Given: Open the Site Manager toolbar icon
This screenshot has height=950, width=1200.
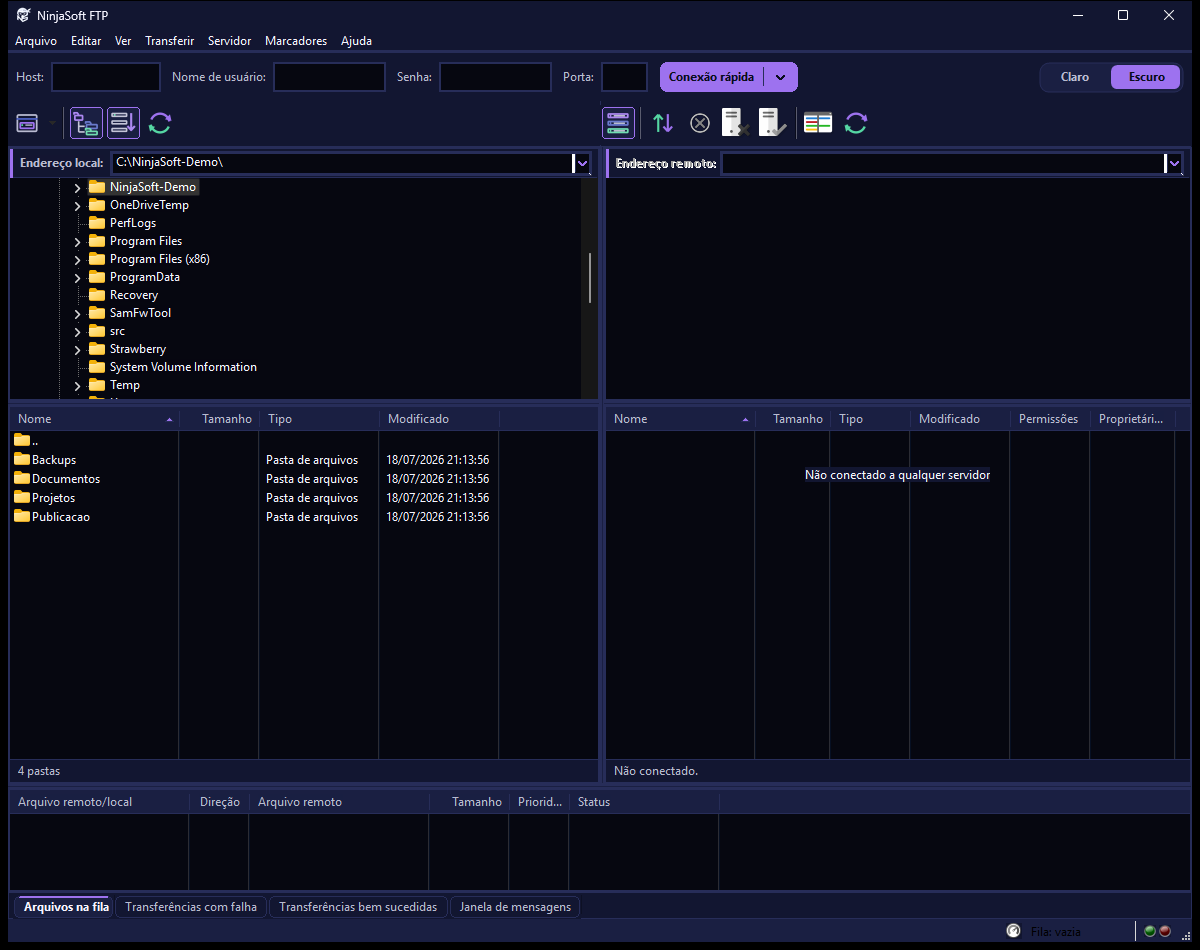Looking at the screenshot, I should tap(27, 123).
